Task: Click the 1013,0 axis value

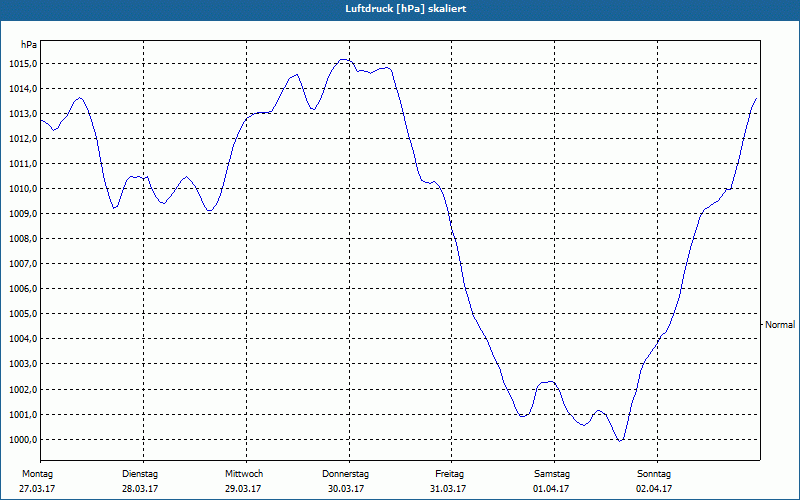Action: click(x=23, y=114)
